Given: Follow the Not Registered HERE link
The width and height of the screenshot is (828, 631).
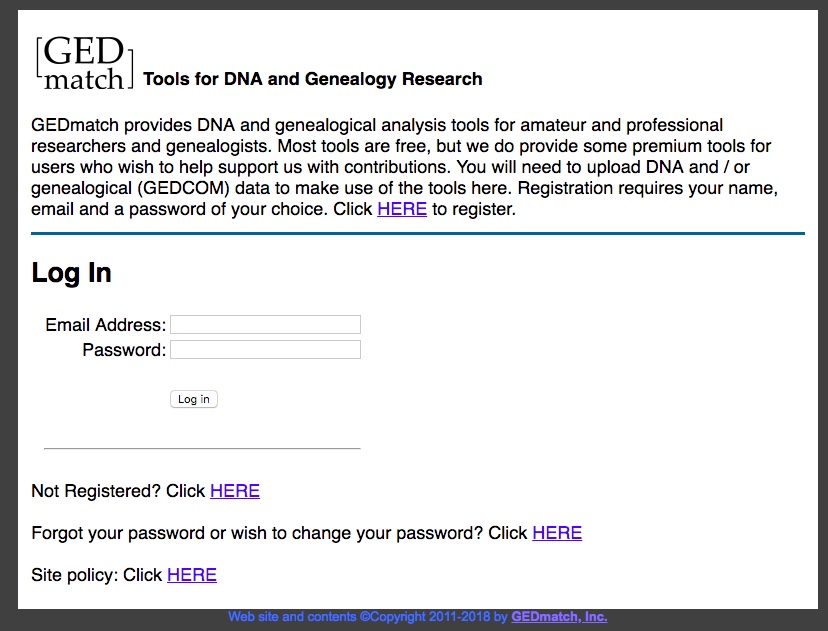Looking at the screenshot, I should pos(235,491).
